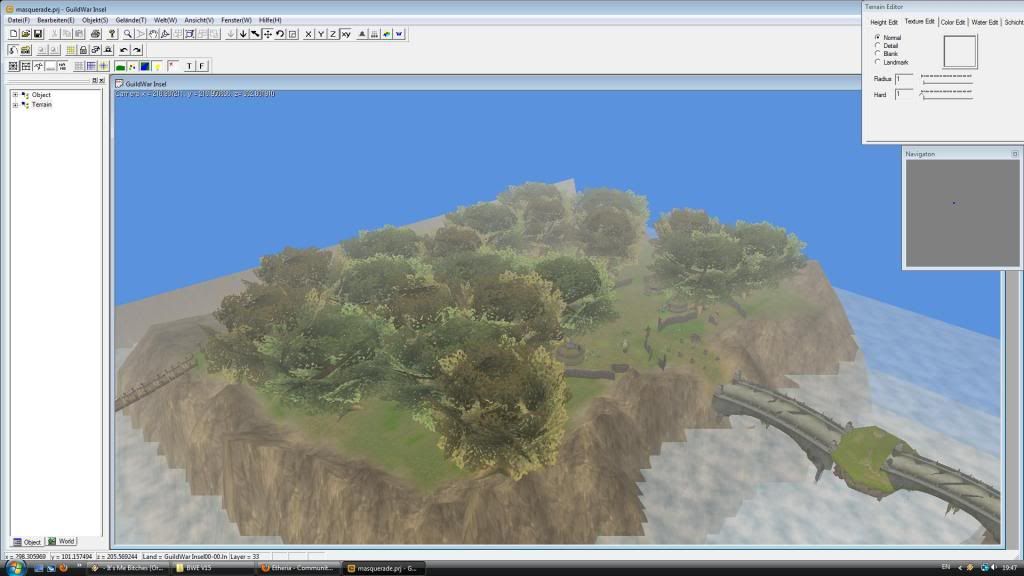Open the Ansicht(V) menu

[199, 20]
